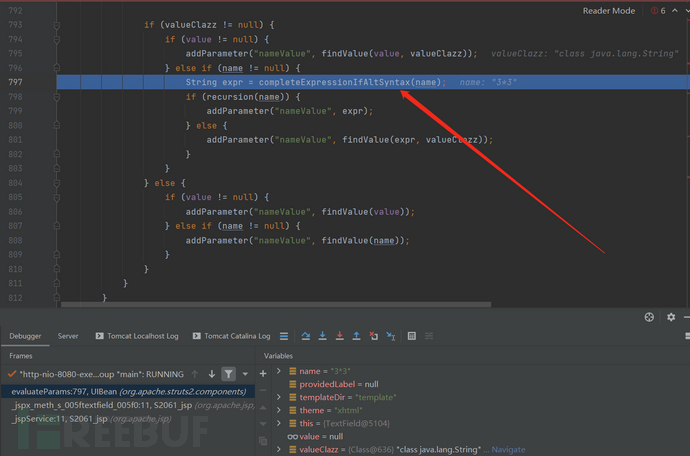Click Show Execution Point icon
Viewport: 690px width, 456px height.
click(284, 336)
